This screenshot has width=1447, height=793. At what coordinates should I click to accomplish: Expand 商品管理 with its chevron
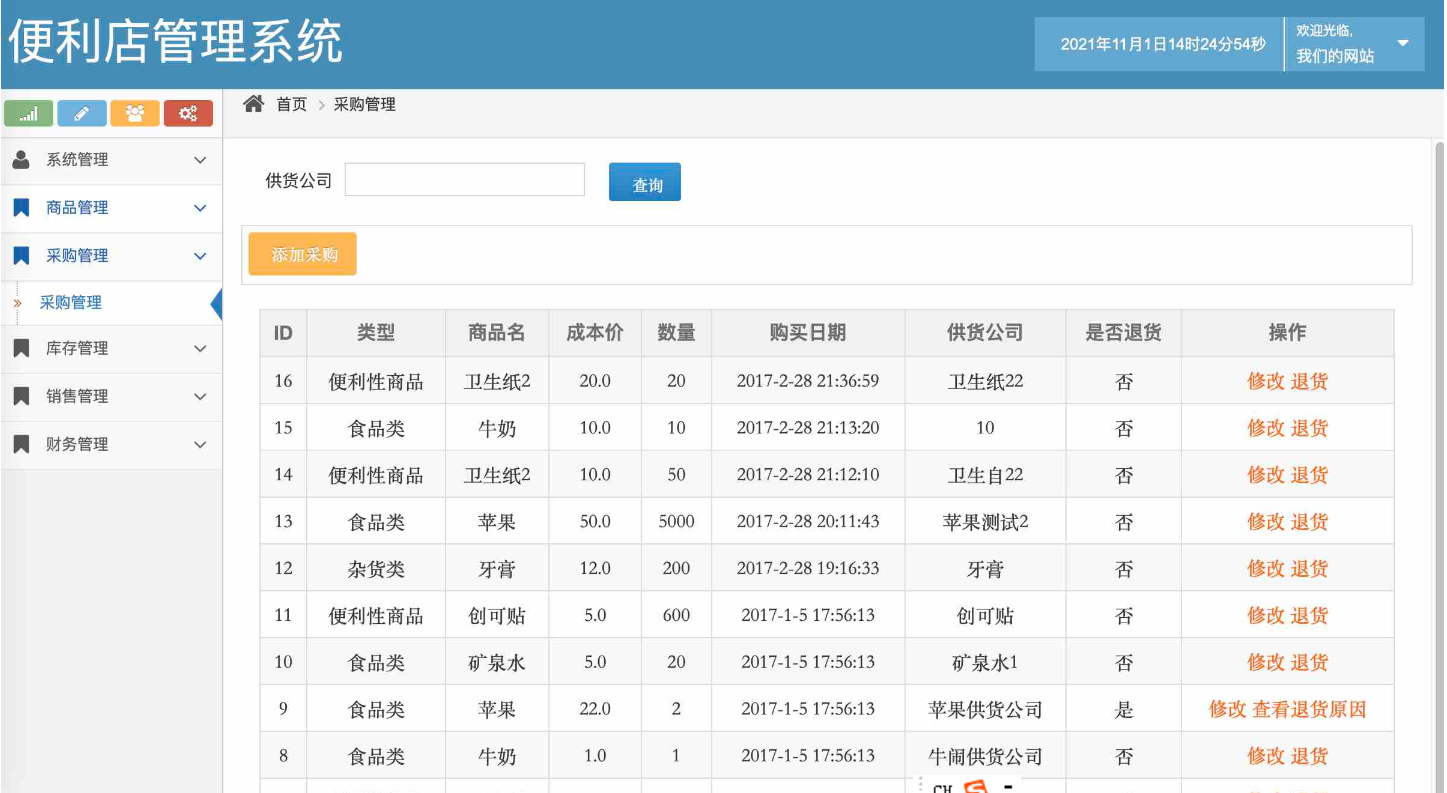pyautogui.click(x=200, y=208)
